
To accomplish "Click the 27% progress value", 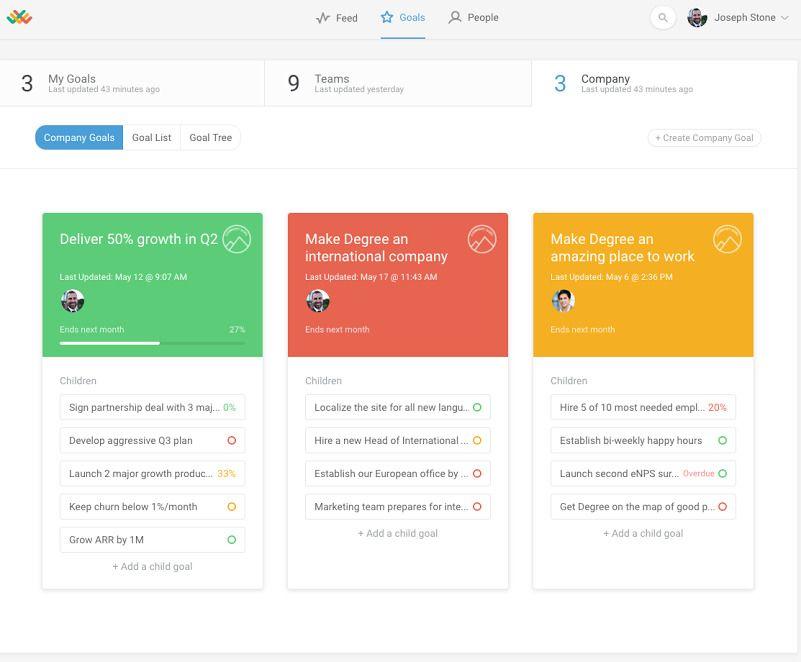I will 237,329.
